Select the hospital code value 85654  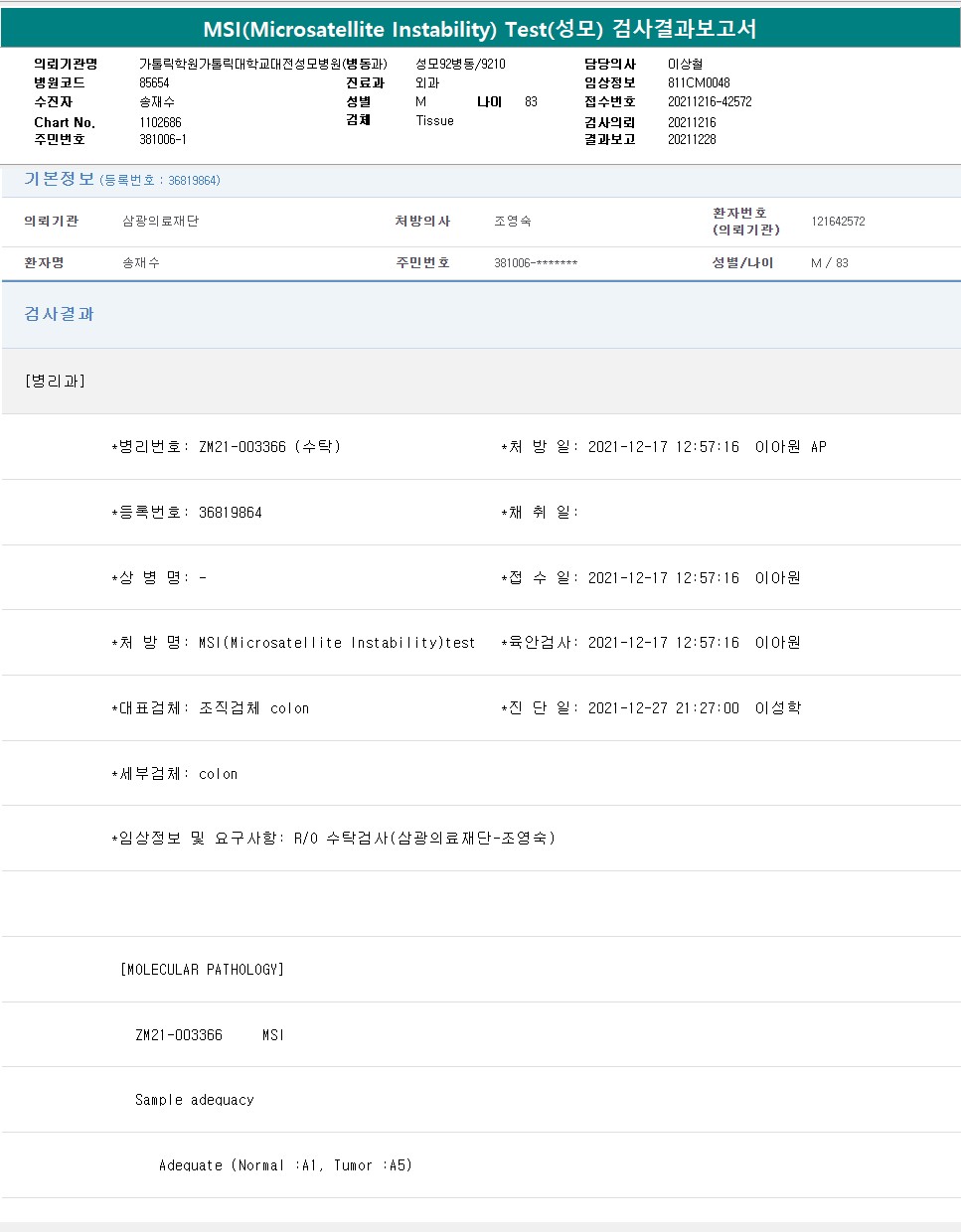(154, 83)
